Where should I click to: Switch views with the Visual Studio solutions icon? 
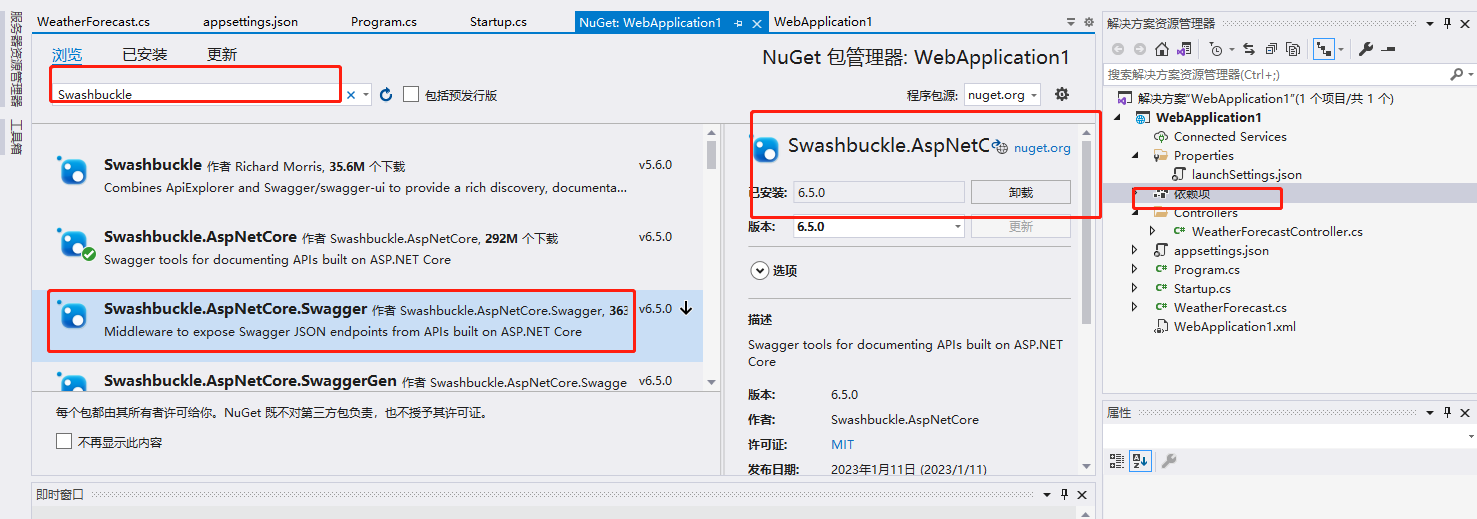pos(1184,49)
